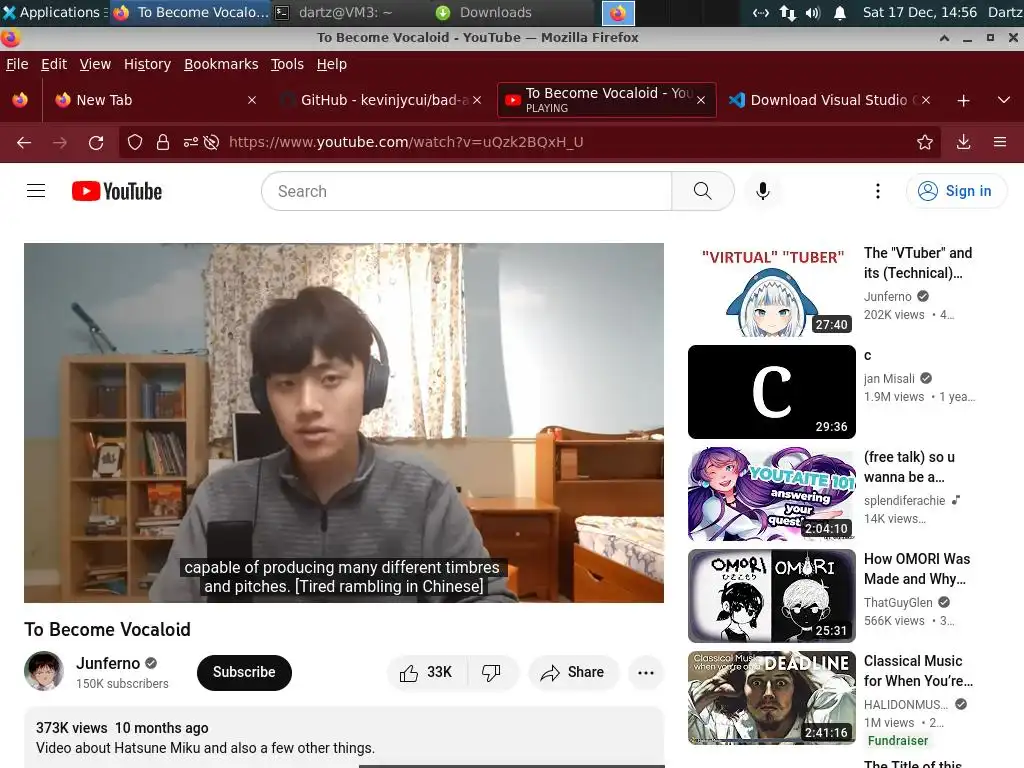Viewport: 1024px width, 768px height.
Task: Subscribe to Junferno channel
Action: pos(244,673)
